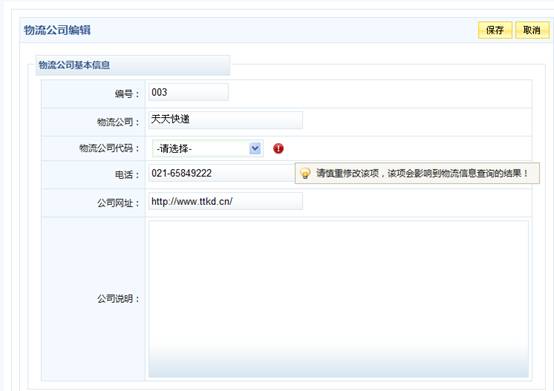Viewport: 554px width, 391px height.
Task: Click the 保存 save button
Action: (495, 30)
